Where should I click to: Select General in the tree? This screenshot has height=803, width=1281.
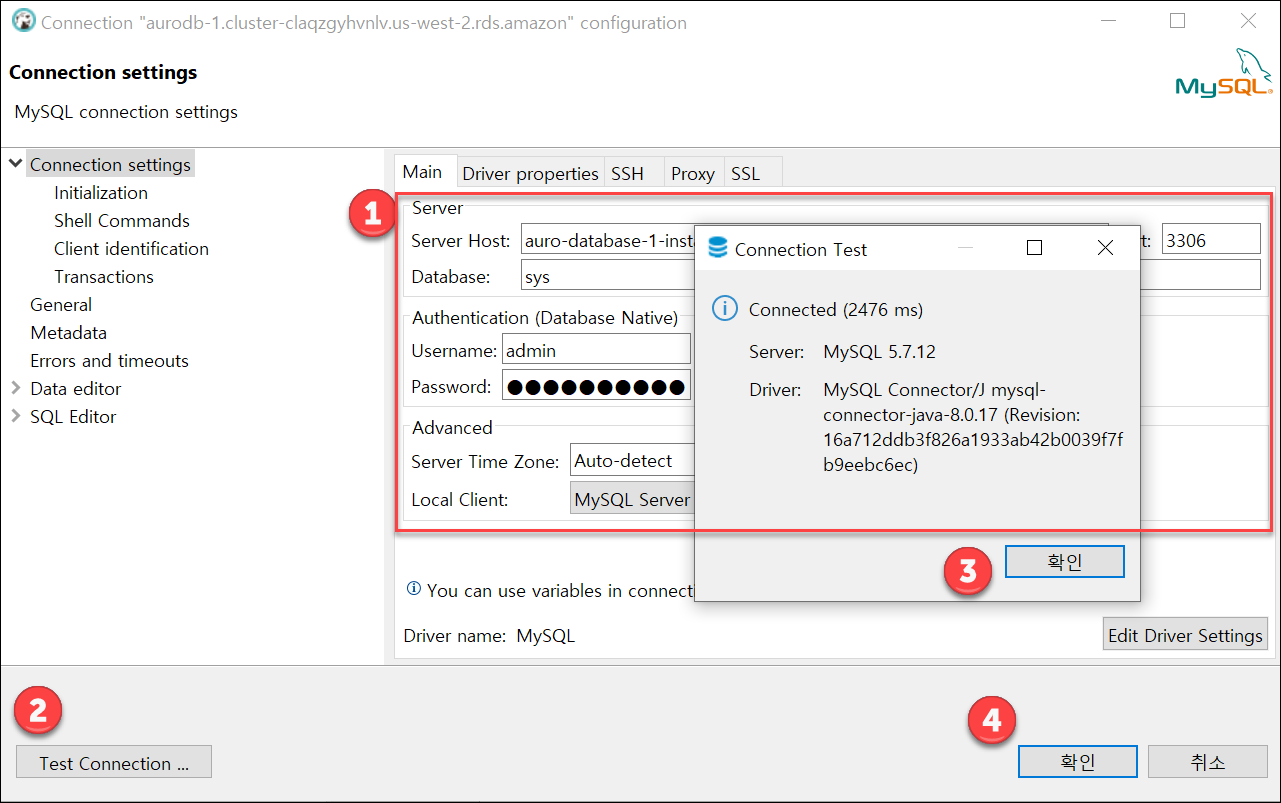tap(61, 305)
